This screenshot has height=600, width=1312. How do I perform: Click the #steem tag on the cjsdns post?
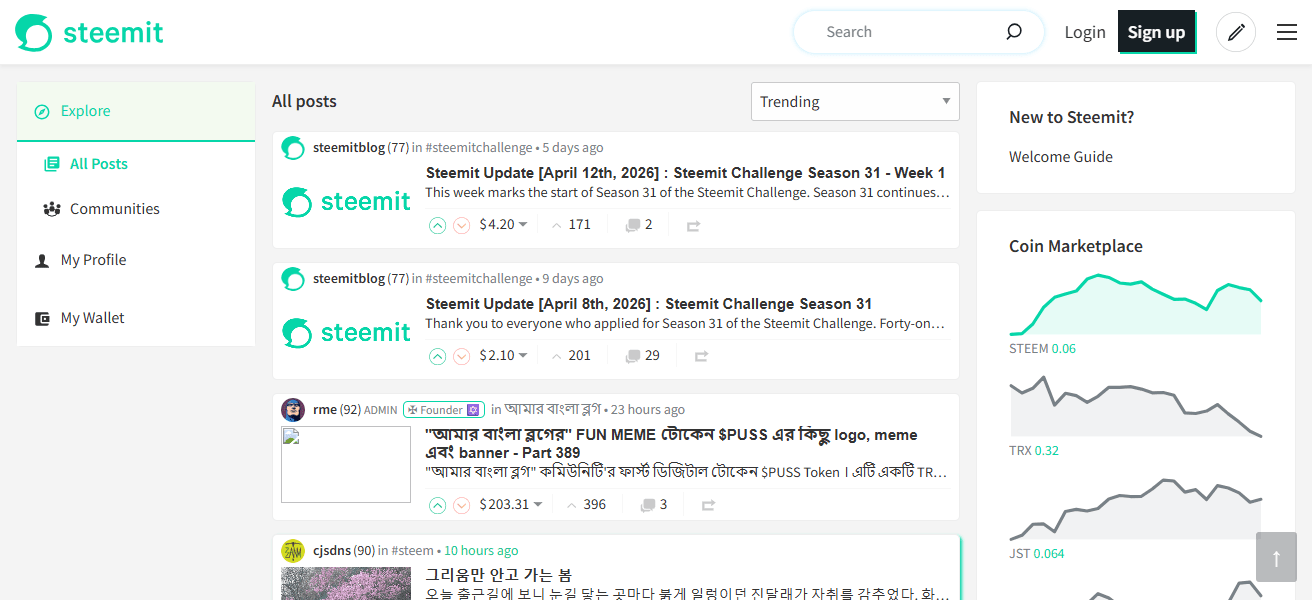pyautogui.click(x=412, y=551)
